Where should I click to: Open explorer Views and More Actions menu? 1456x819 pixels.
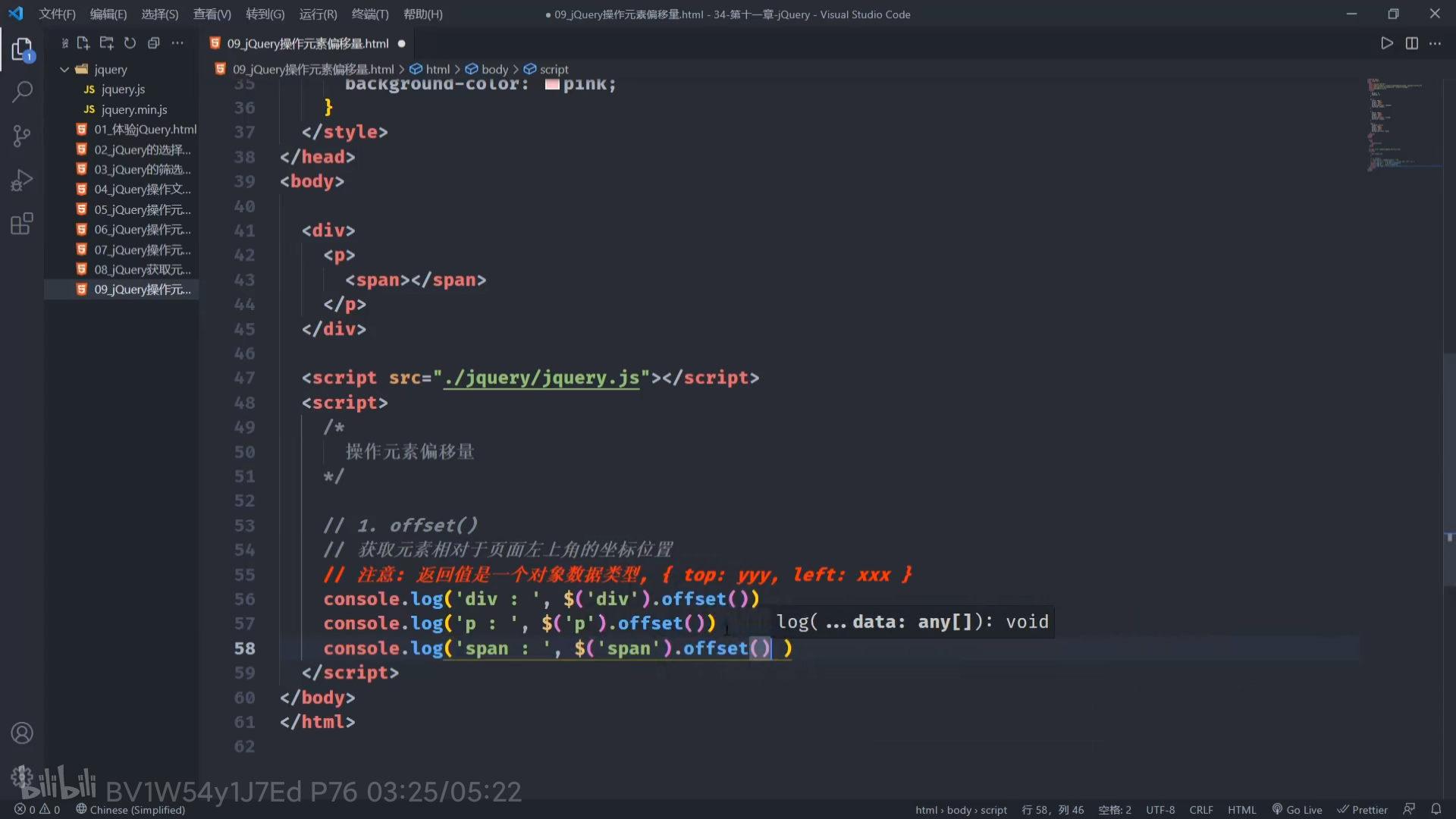click(177, 43)
